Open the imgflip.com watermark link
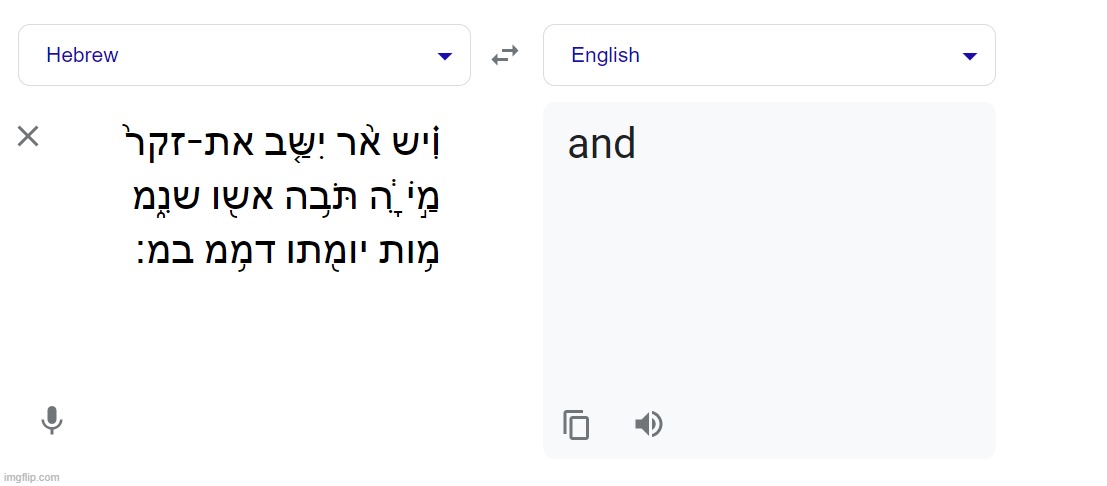Screen dimensions: 1107x486 coord(31,478)
